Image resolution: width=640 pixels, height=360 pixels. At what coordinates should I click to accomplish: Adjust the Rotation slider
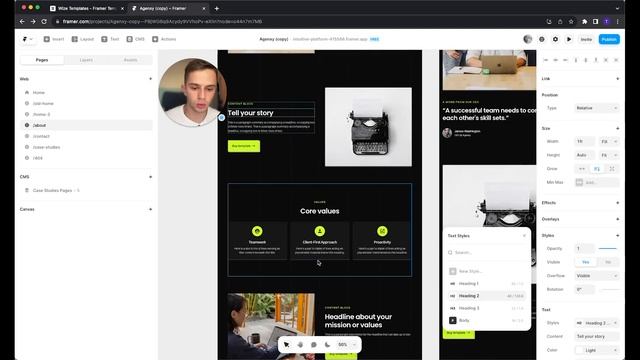pyautogui.click(x=609, y=289)
